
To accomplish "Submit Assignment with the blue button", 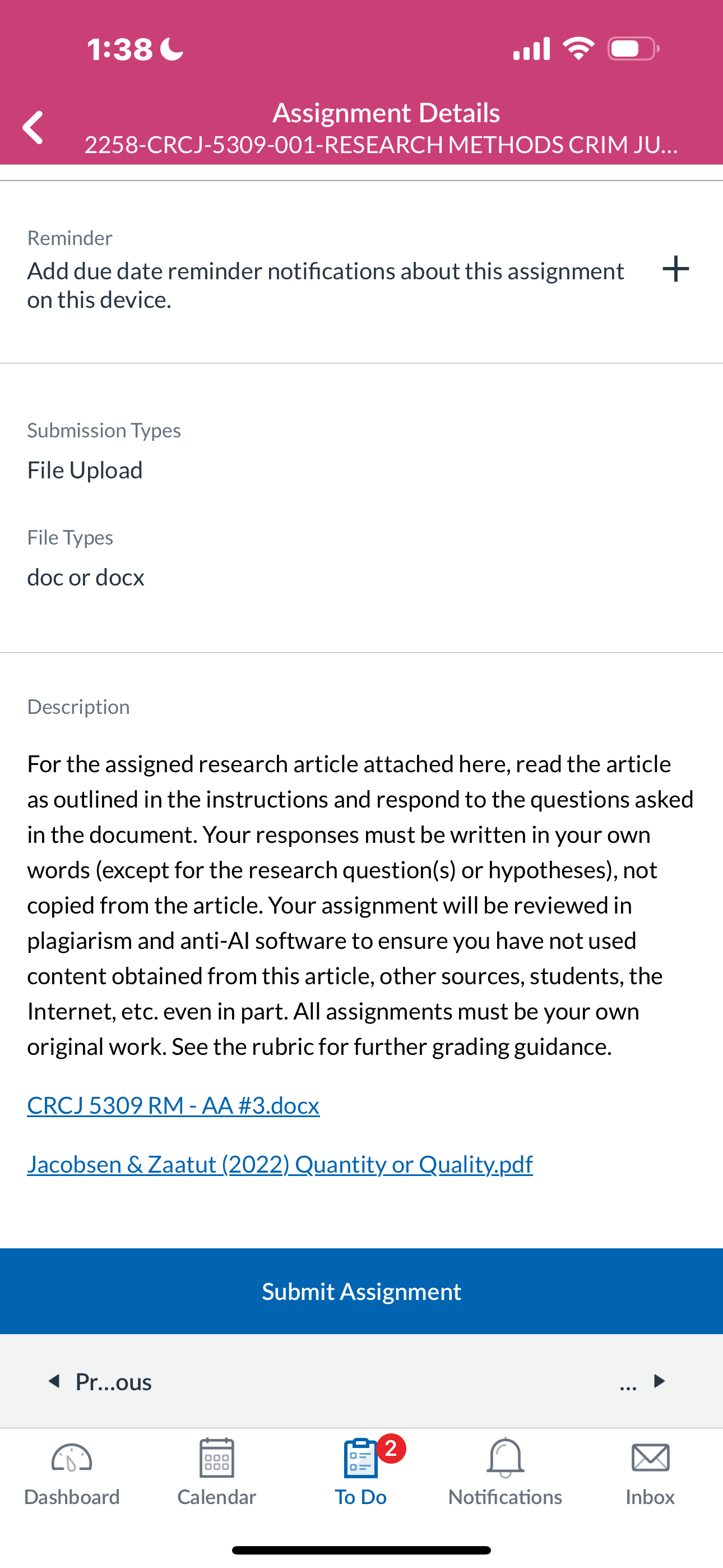I will click(361, 1291).
